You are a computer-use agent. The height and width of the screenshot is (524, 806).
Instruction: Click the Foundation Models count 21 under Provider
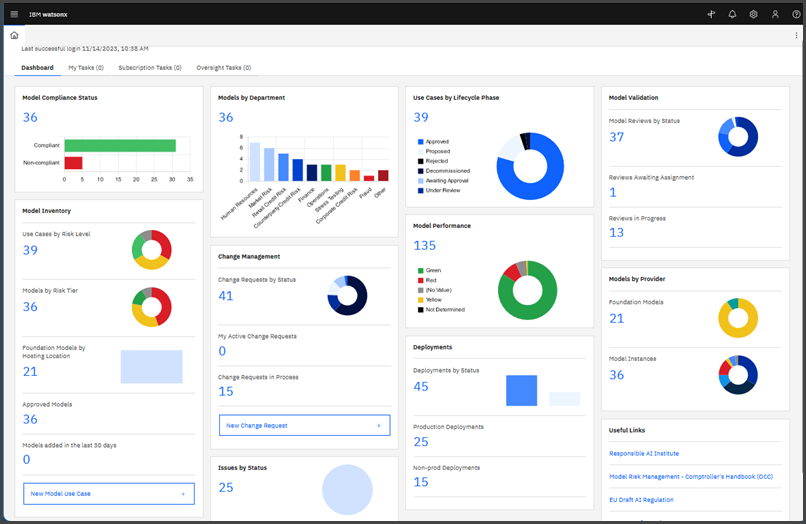(x=616, y=319)
